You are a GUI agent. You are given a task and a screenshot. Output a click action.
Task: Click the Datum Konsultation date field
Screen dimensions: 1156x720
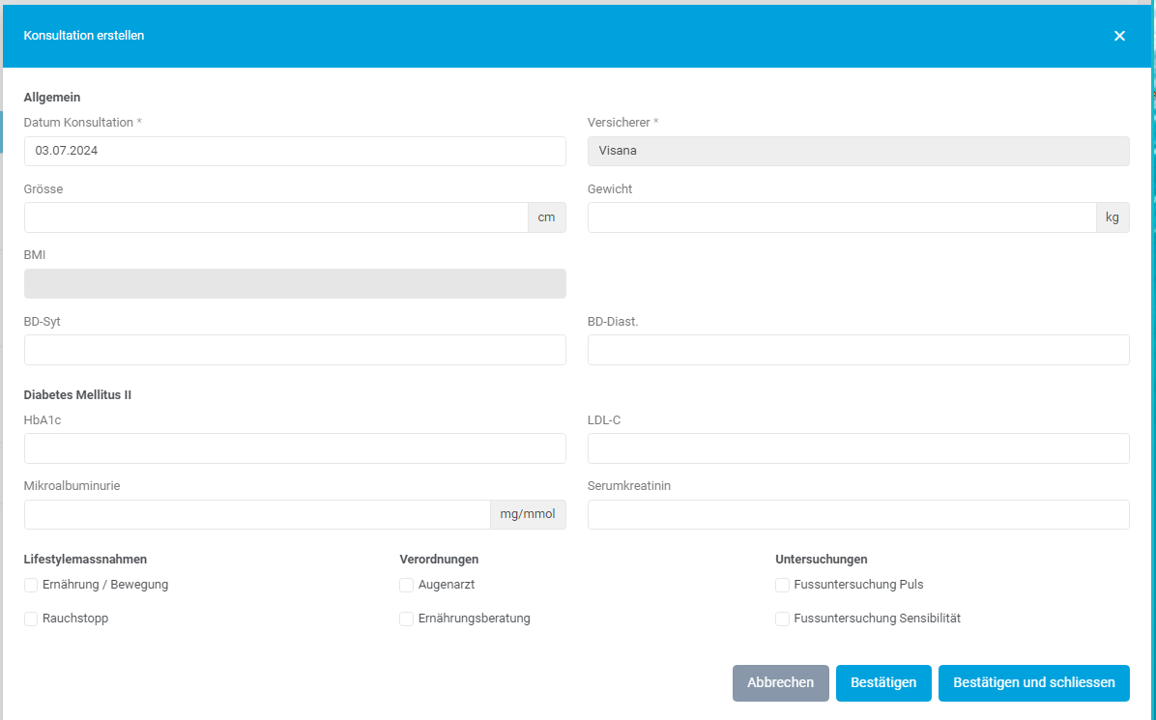(295, 151)
